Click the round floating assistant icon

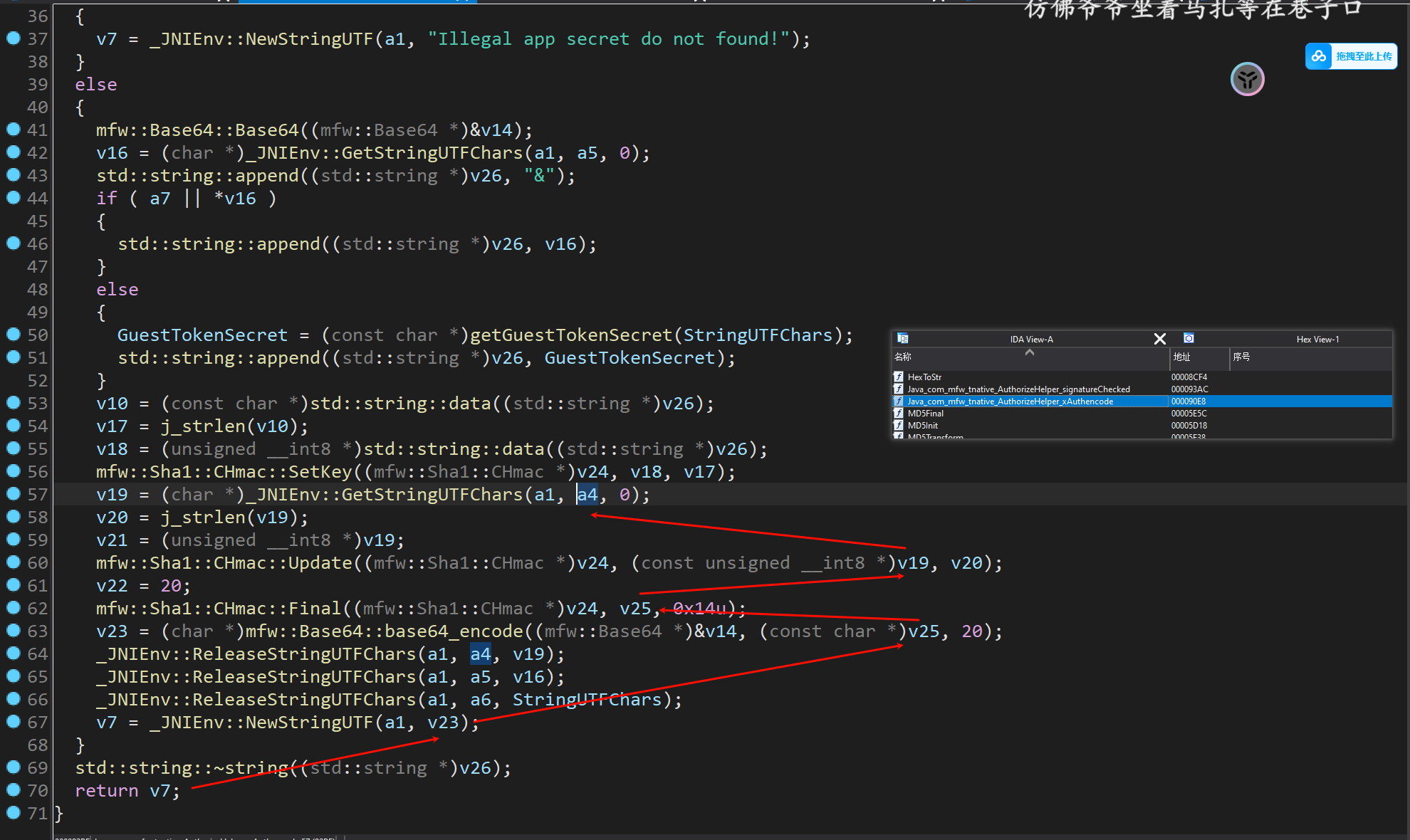click(x=1247, y=79)
